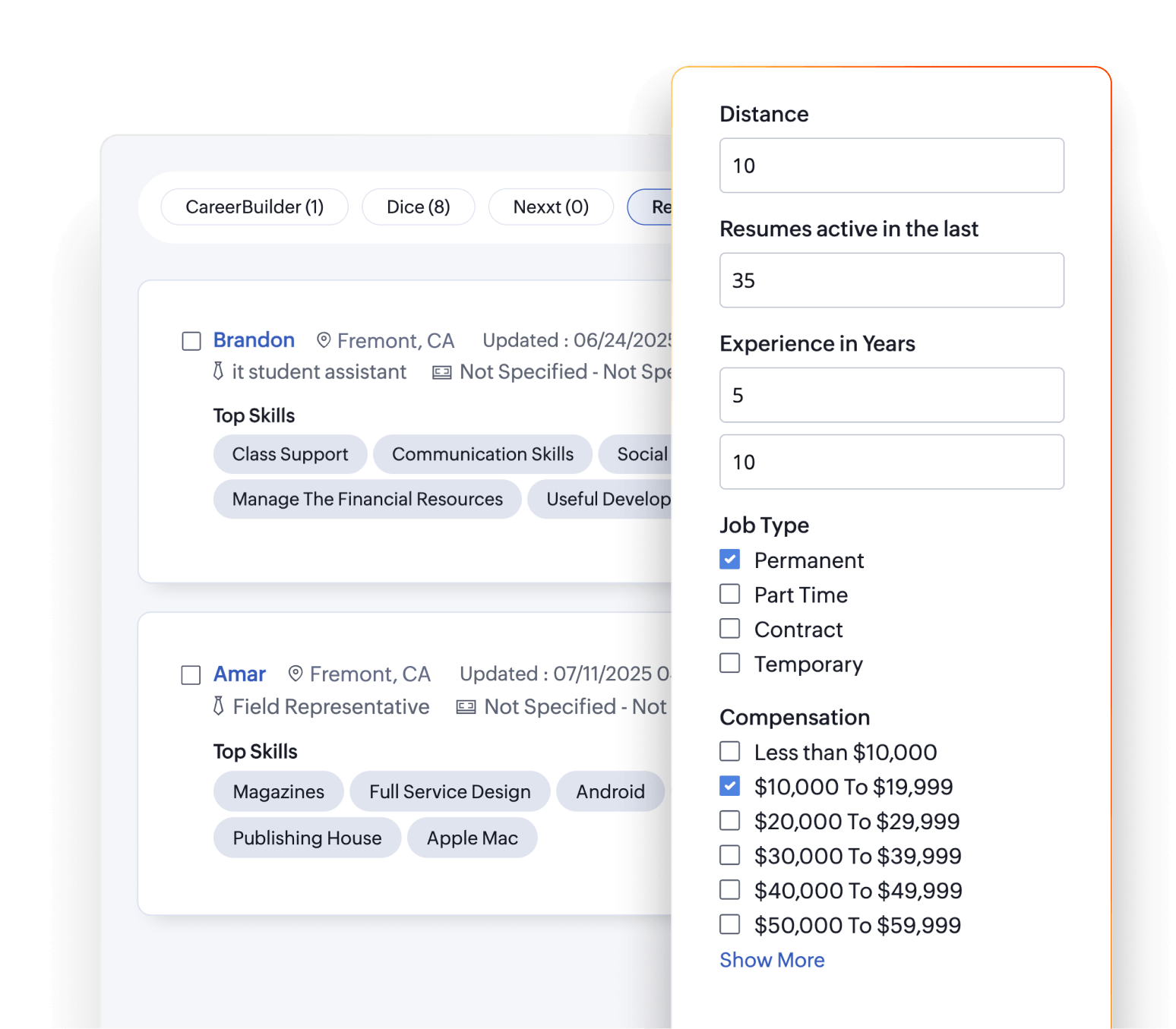Click the card icon beside Not Specified on Brandon's card

pos(441,372)
